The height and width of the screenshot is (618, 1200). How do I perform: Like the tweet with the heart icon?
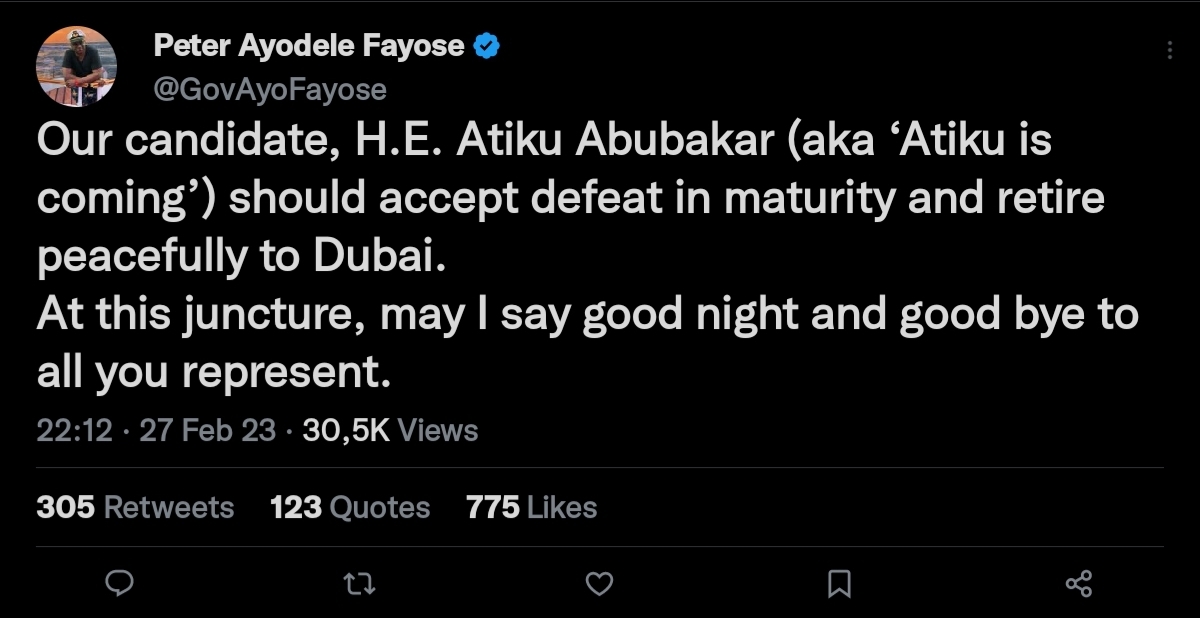click(x=598, y=583)
